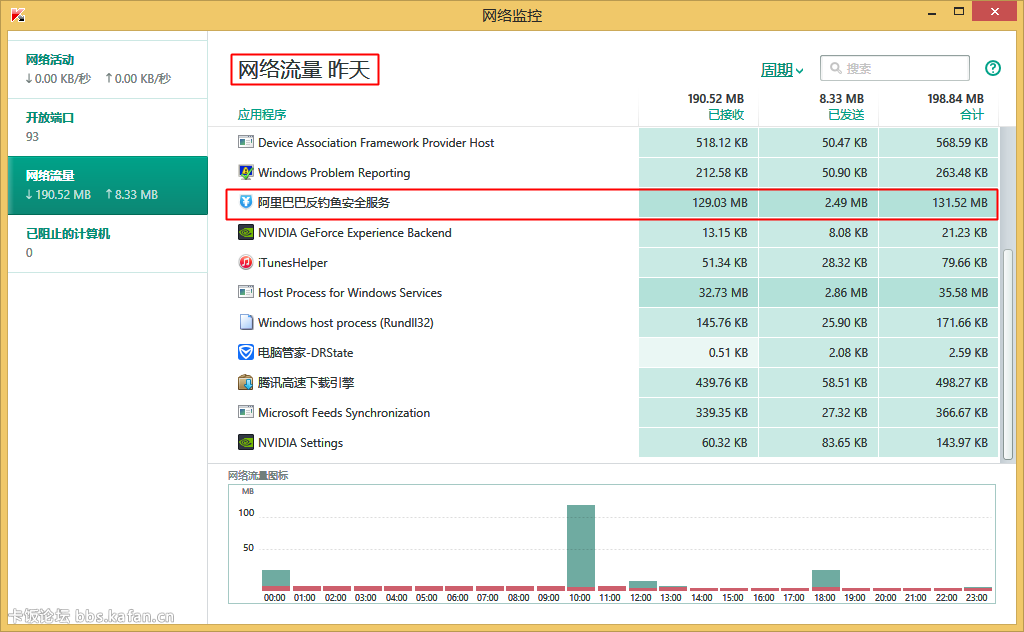1024x632 pixels.
Task: Click the Rundll32 file icon
Action: [246, 323]
